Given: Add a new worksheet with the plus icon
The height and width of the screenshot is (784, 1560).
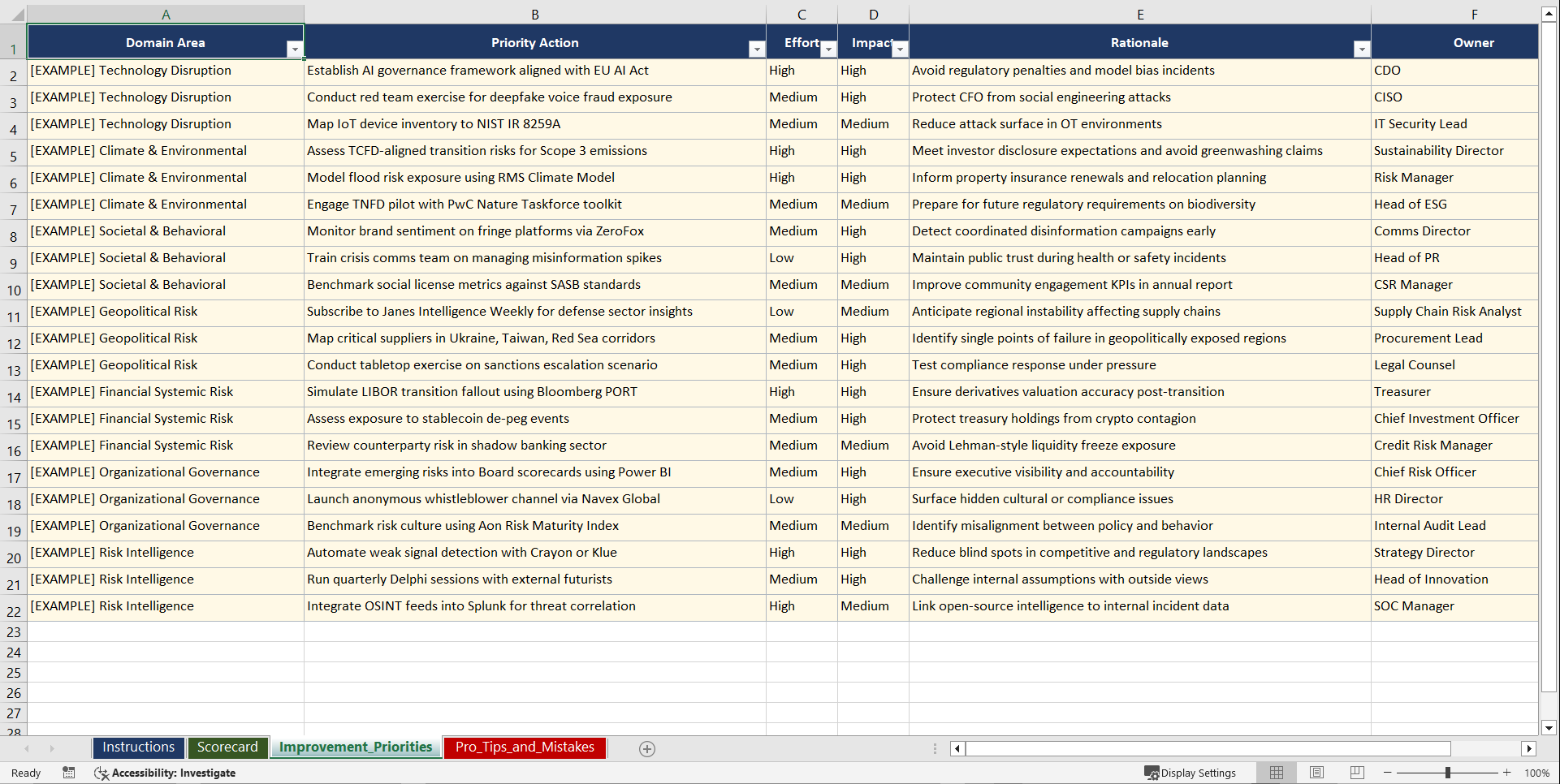Looking at the screenshot, I should (647, 748).
